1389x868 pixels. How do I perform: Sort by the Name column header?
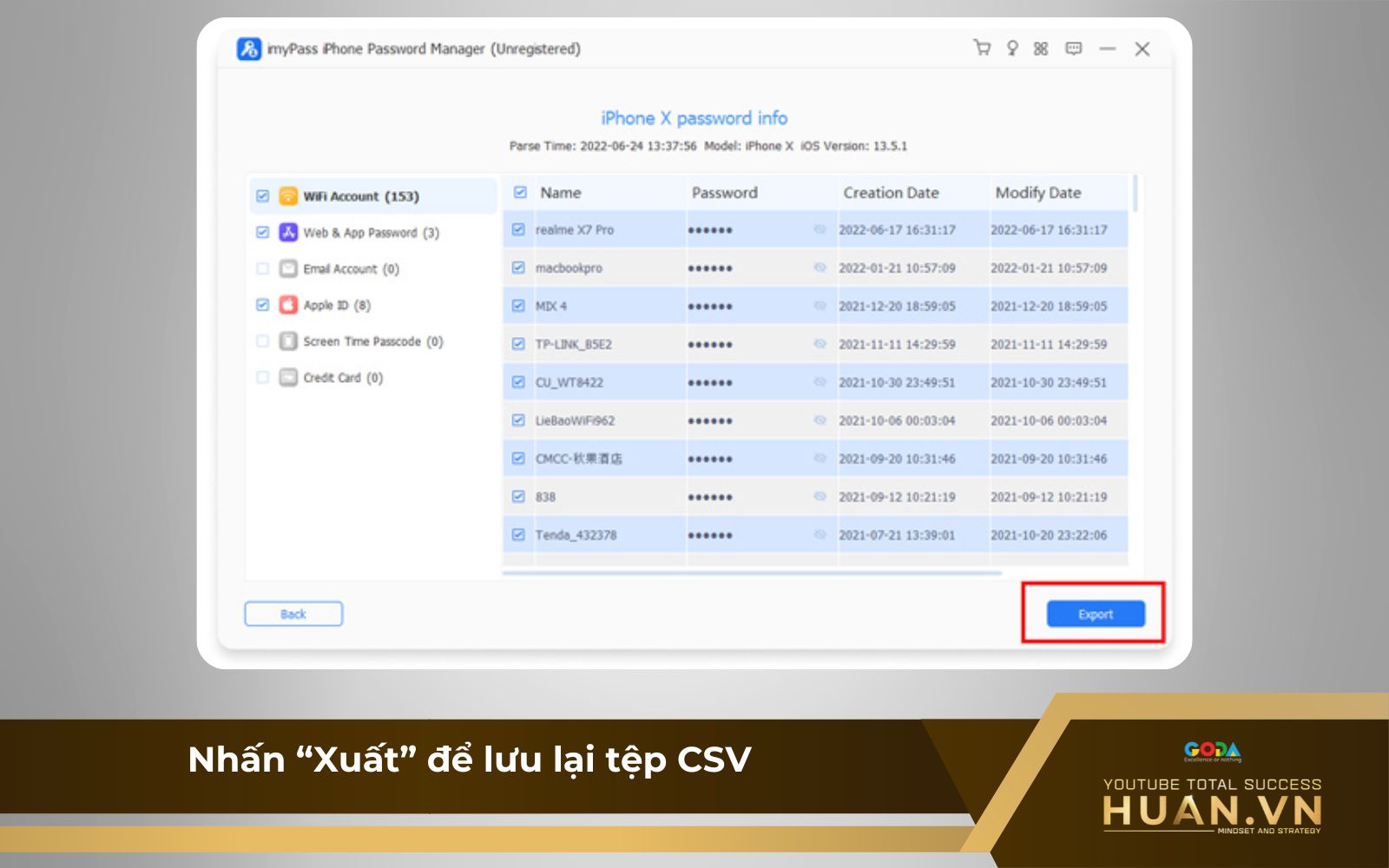coord(561,193)
